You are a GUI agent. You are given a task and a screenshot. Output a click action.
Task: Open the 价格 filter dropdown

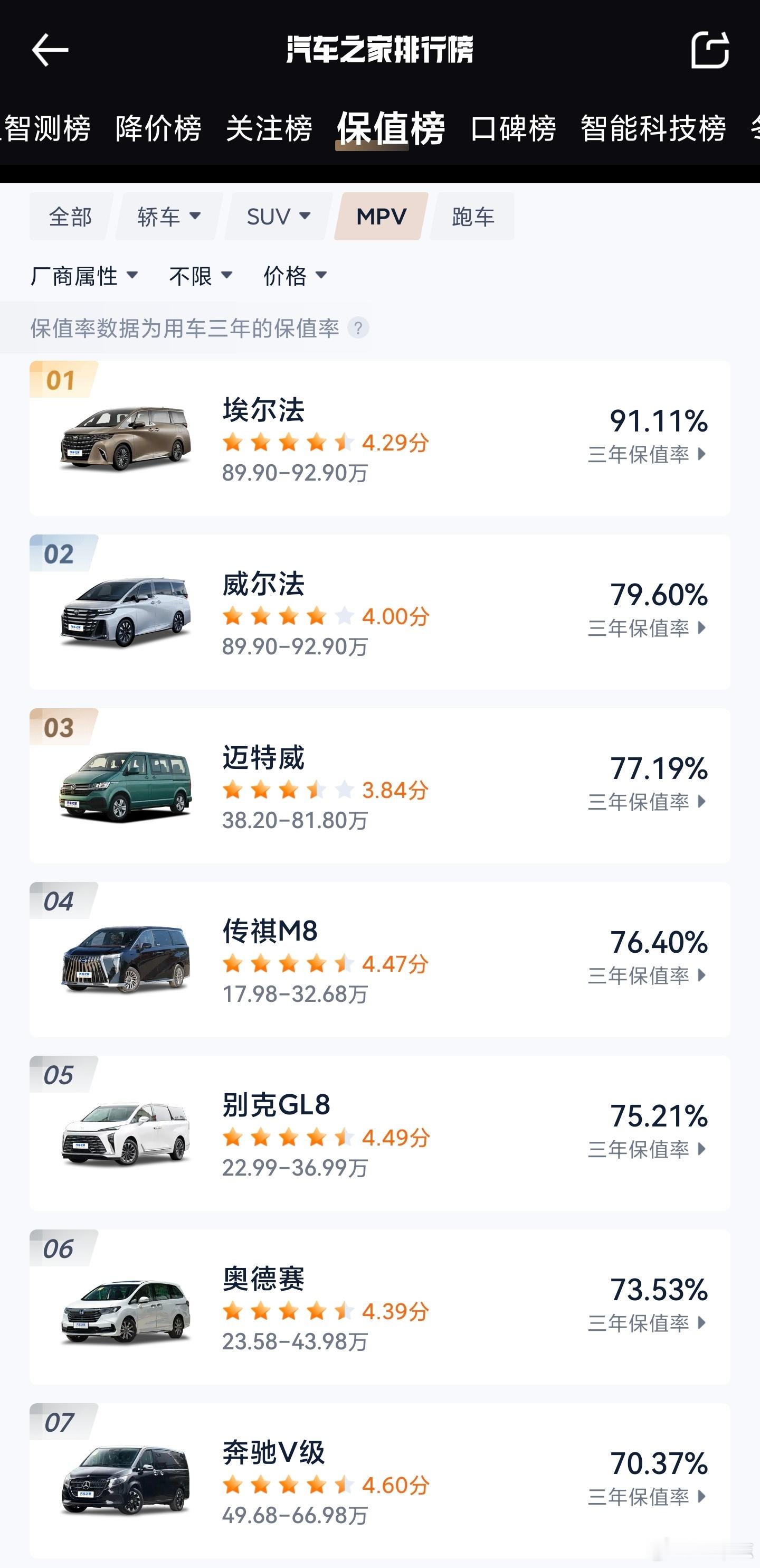pyautogui.click(x=296, y=276)
